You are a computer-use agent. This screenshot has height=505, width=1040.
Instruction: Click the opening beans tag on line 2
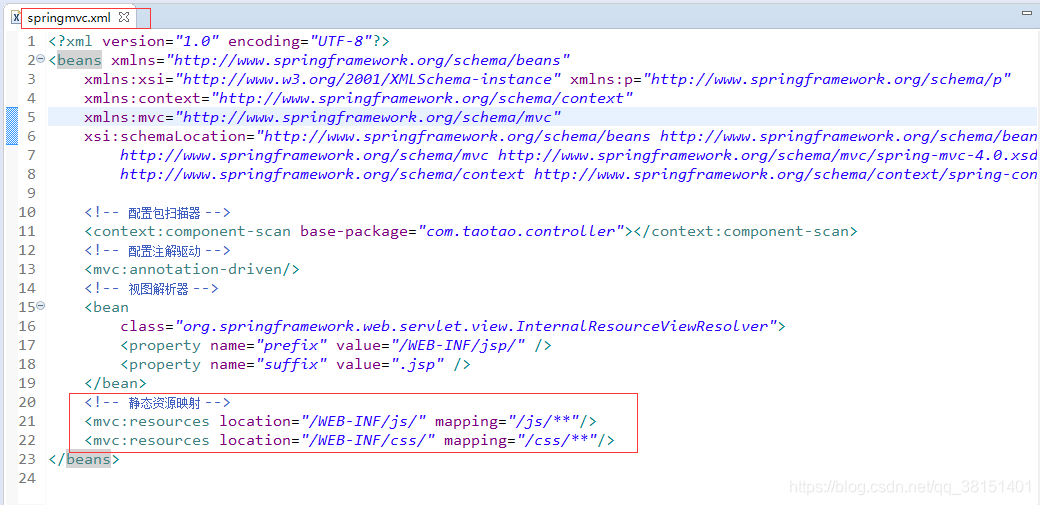coord(76,60)
